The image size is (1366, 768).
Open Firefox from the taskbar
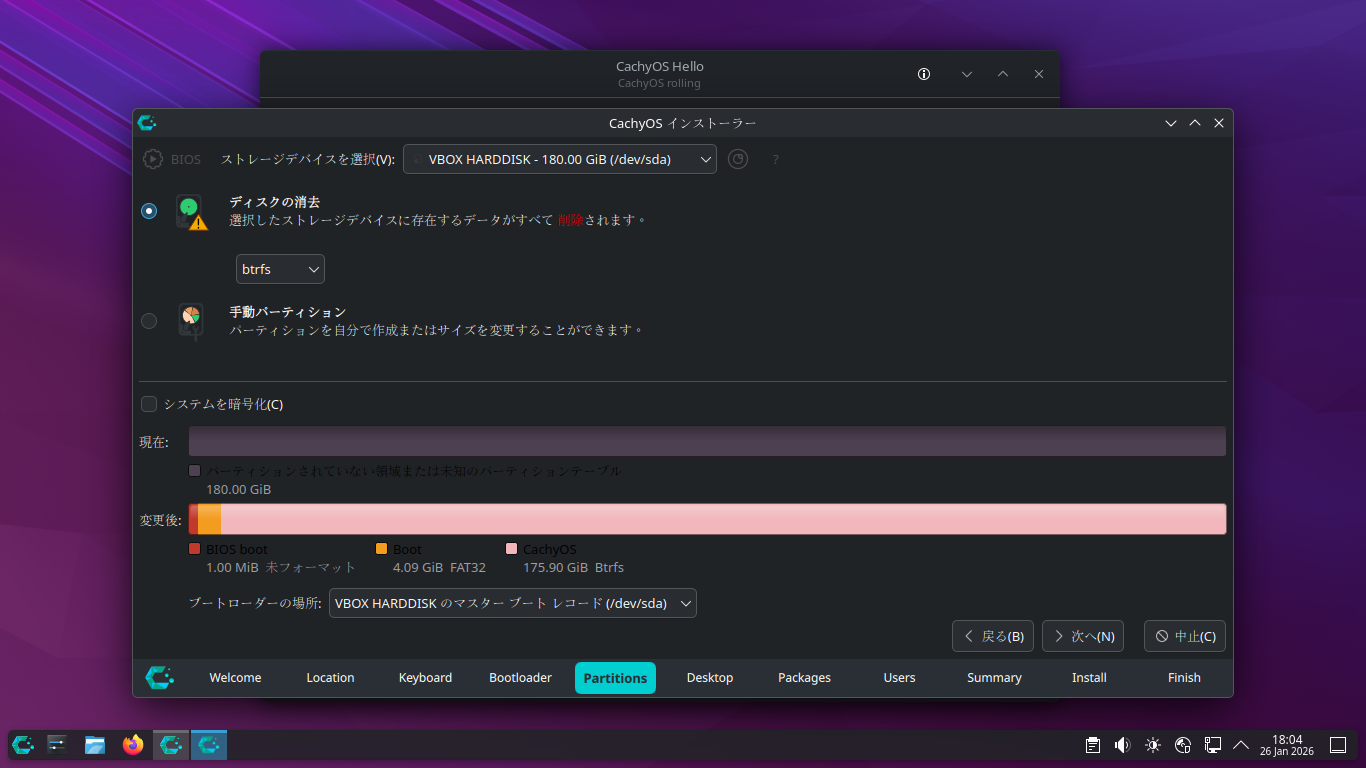[133, 744]
